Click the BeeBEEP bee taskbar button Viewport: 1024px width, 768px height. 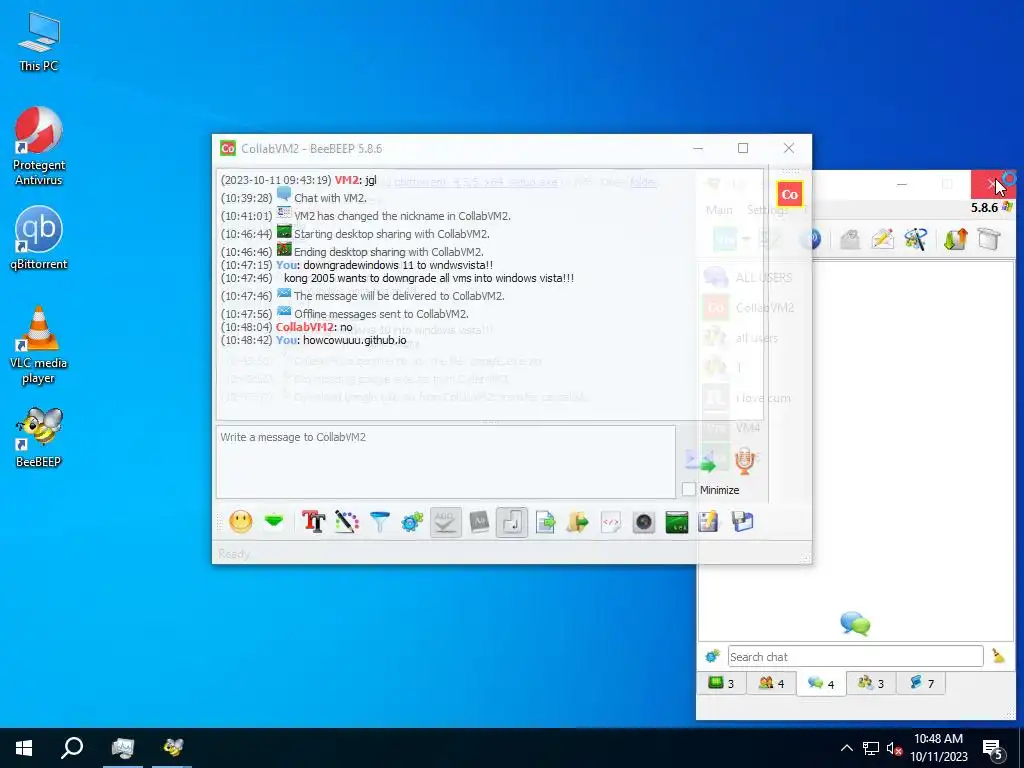(172, 748)
